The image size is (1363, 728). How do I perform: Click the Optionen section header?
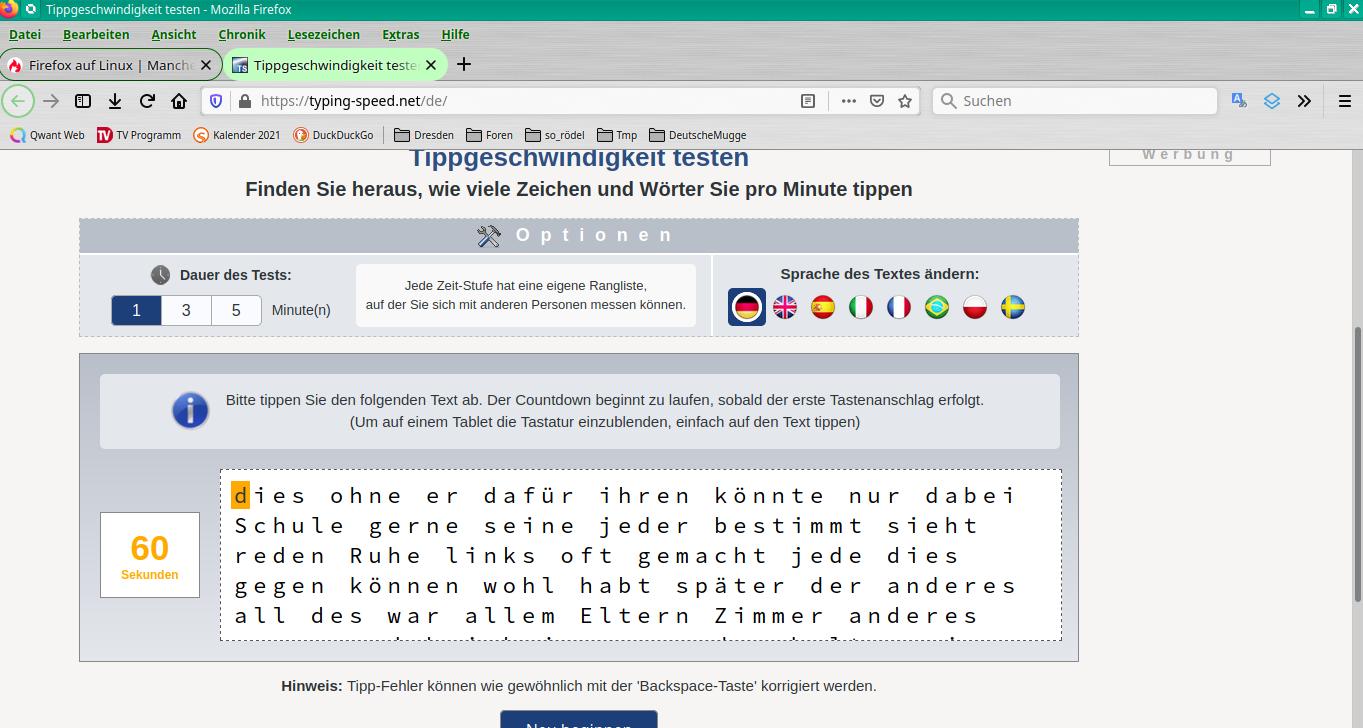(579, 236)
